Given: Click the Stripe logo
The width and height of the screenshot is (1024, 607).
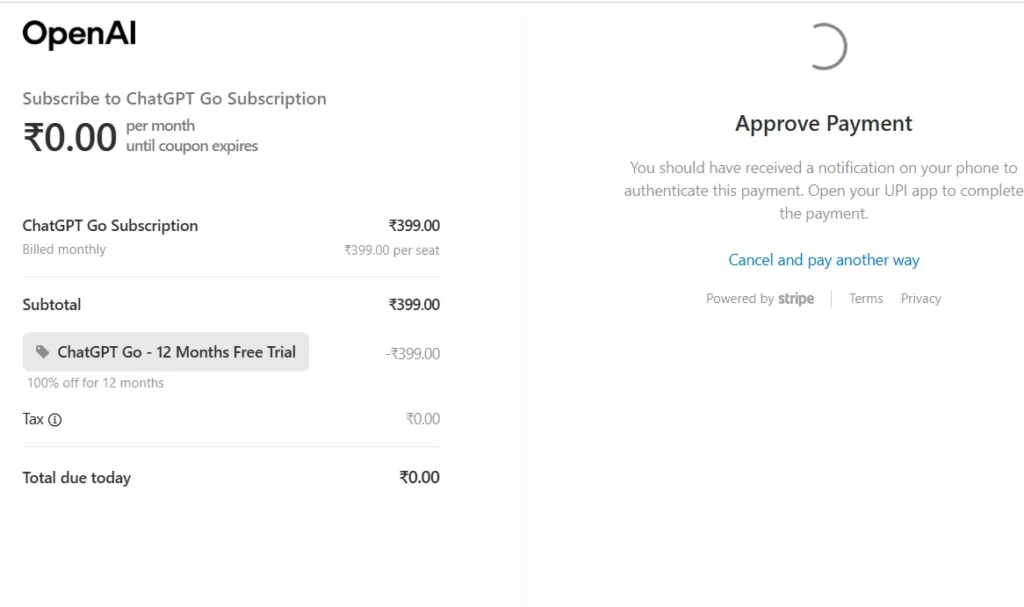Looking at the screenshot, I should 795,298.
